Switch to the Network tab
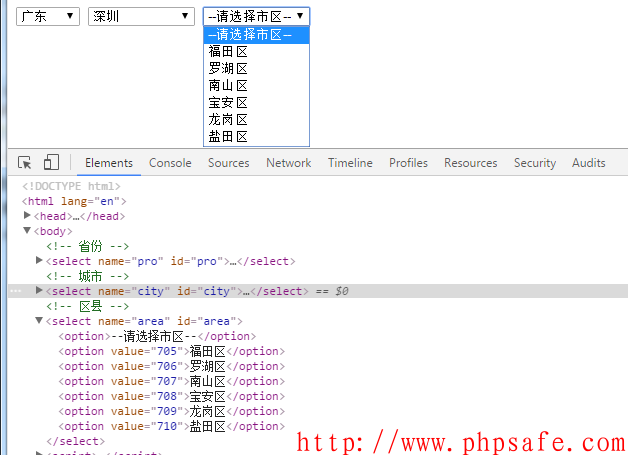The height and width of the screenshot is (455, 628). (289, 163)
